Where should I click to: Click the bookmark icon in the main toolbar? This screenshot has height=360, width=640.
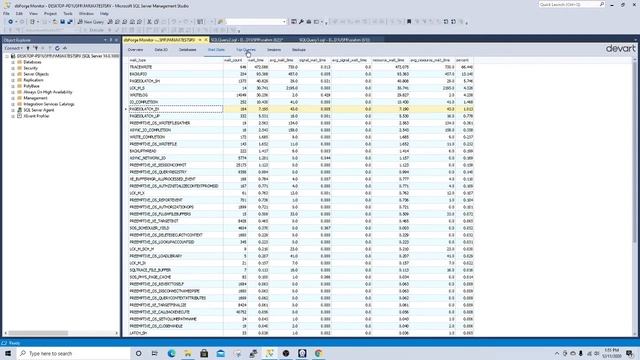click(x=409, y=22)
